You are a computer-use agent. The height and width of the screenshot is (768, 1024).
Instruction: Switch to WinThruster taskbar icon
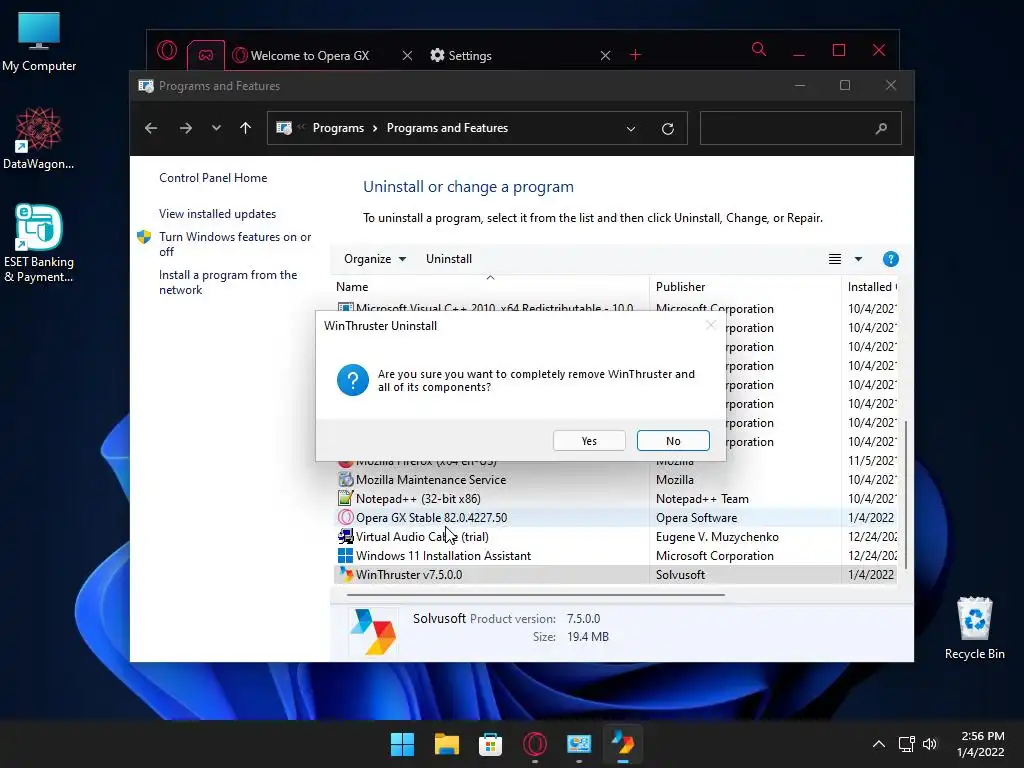click(622, 744)
